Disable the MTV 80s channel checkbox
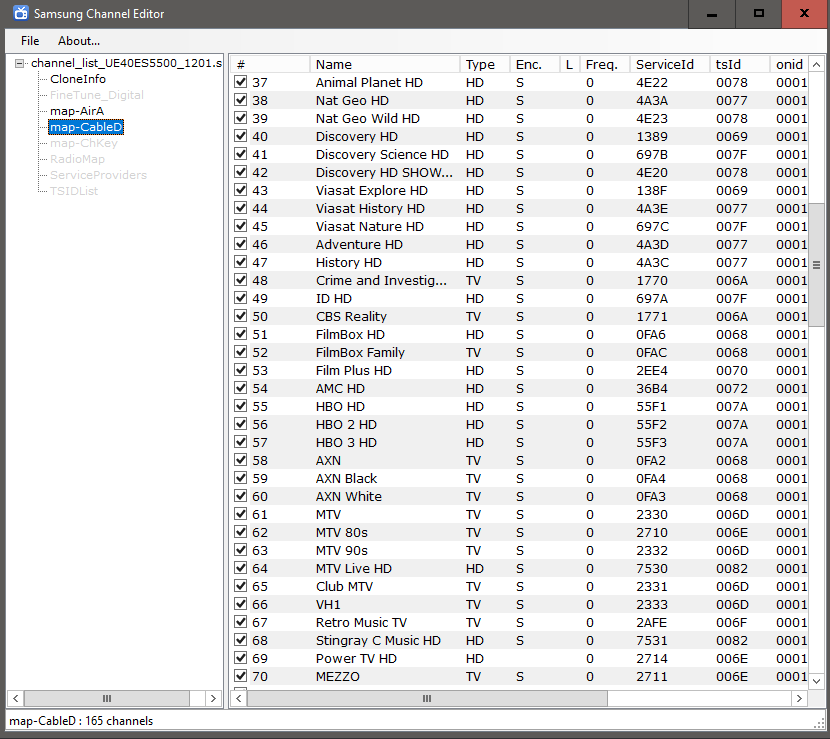Viewport: 830px width, 739px height. click(241, 533)
